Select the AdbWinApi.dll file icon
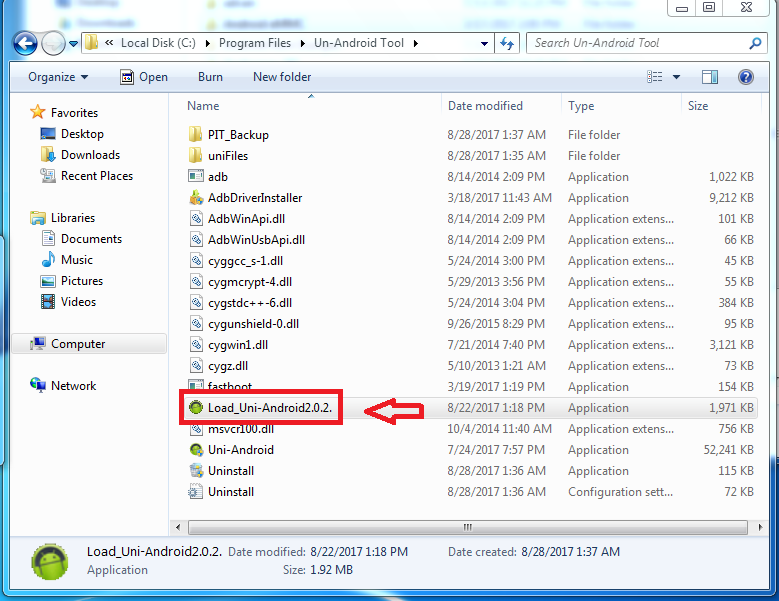This screenshot has width=779, height=601. pos(196,219)
